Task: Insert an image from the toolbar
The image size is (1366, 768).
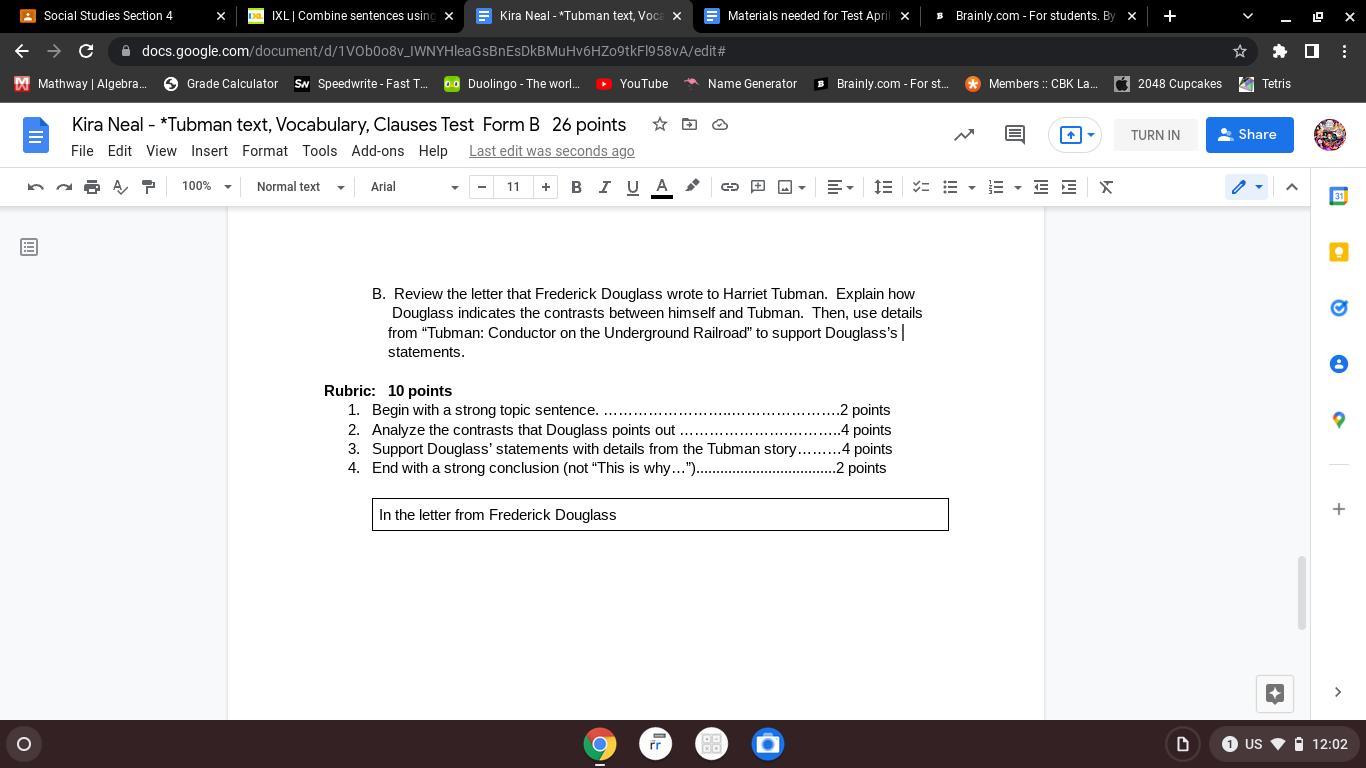Action: [786, 187]
